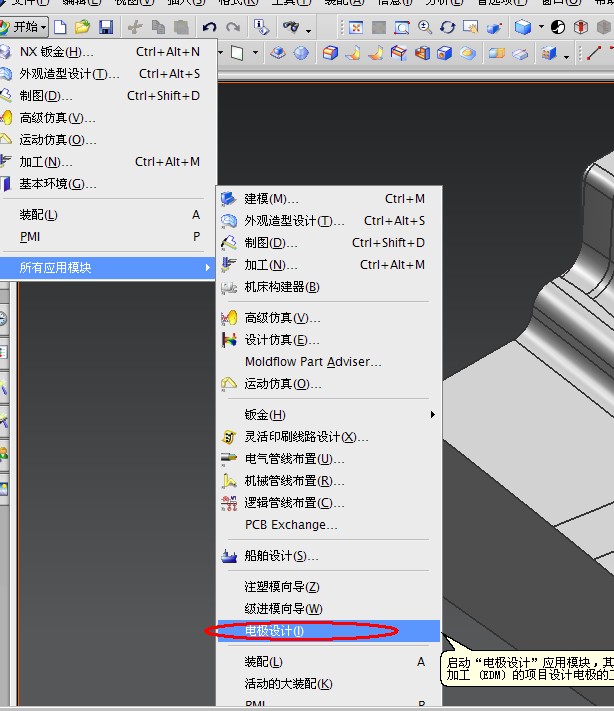614x711 pixels.
Task: Click the Open folder icon
Action: click(82, 27)
